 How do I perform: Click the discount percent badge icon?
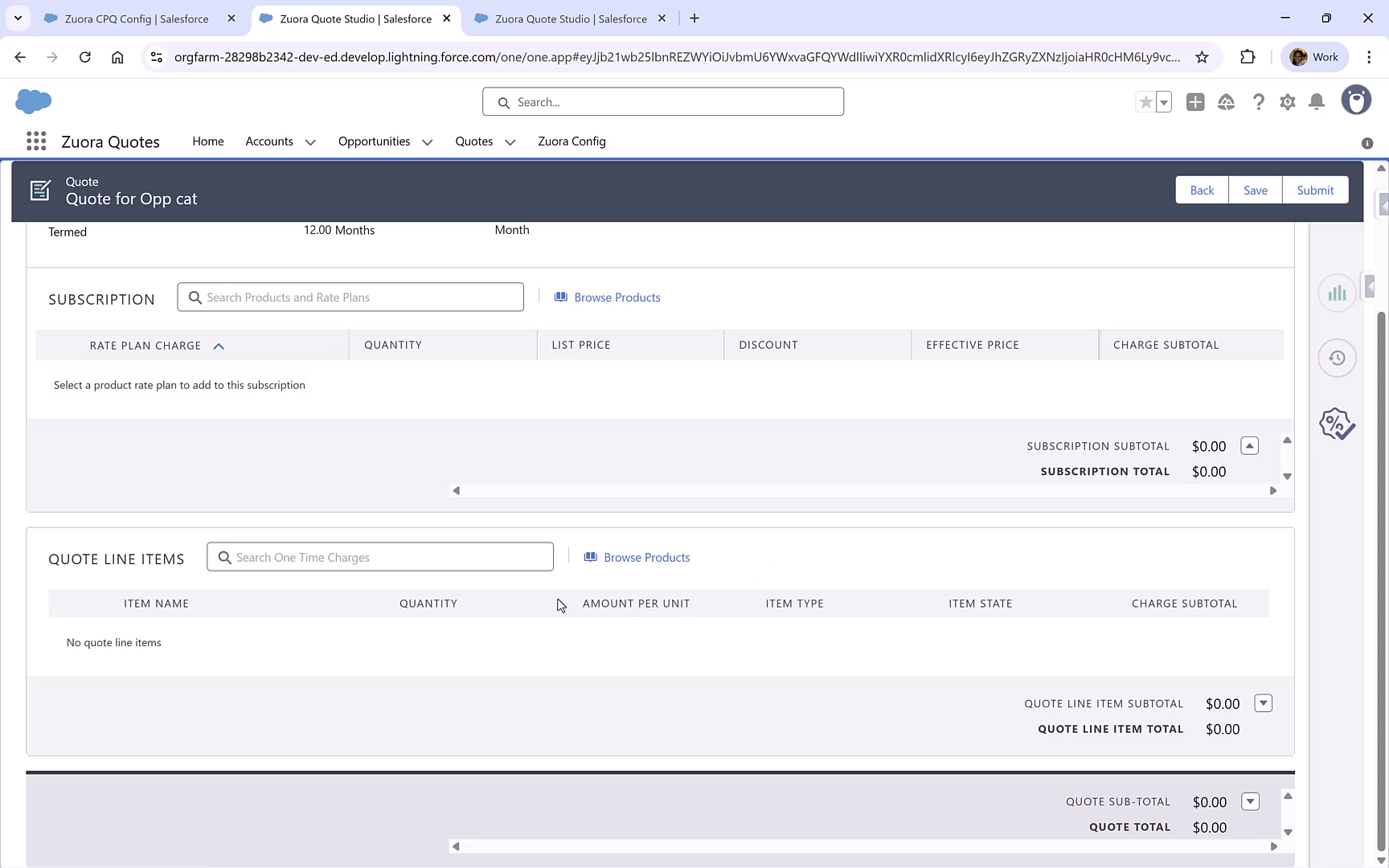(1337, 424)
